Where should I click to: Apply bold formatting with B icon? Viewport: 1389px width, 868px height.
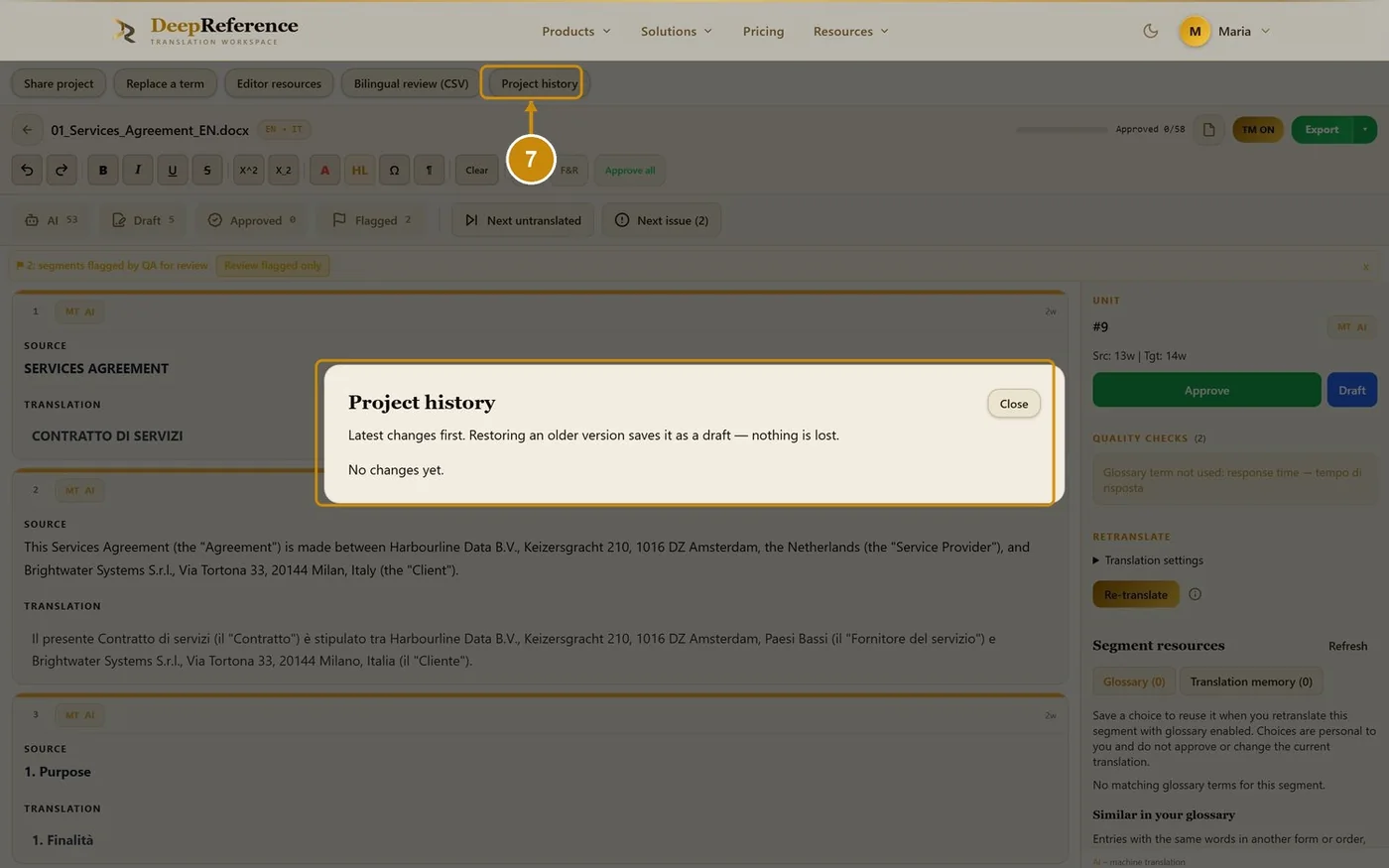click(103, 170)
